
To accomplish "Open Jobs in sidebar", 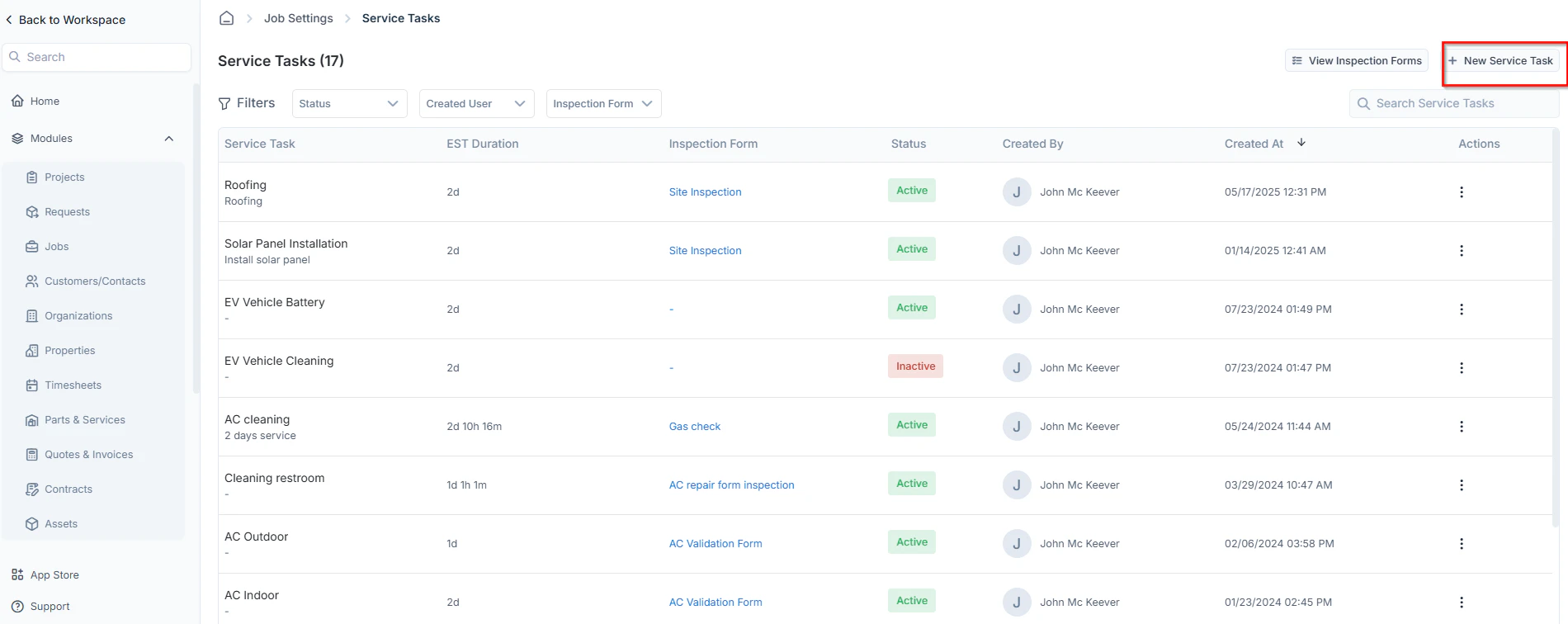I will 57,247.
